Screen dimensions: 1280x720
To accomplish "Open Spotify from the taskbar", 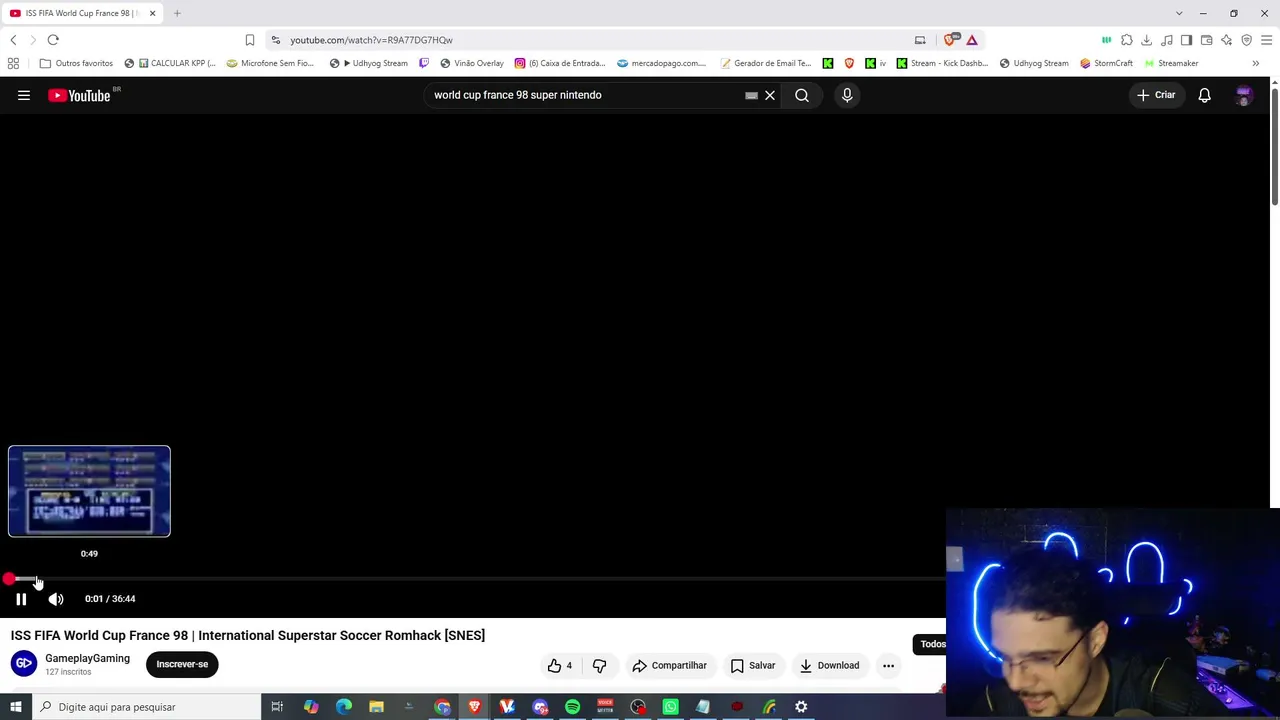I will coord(572,707).
